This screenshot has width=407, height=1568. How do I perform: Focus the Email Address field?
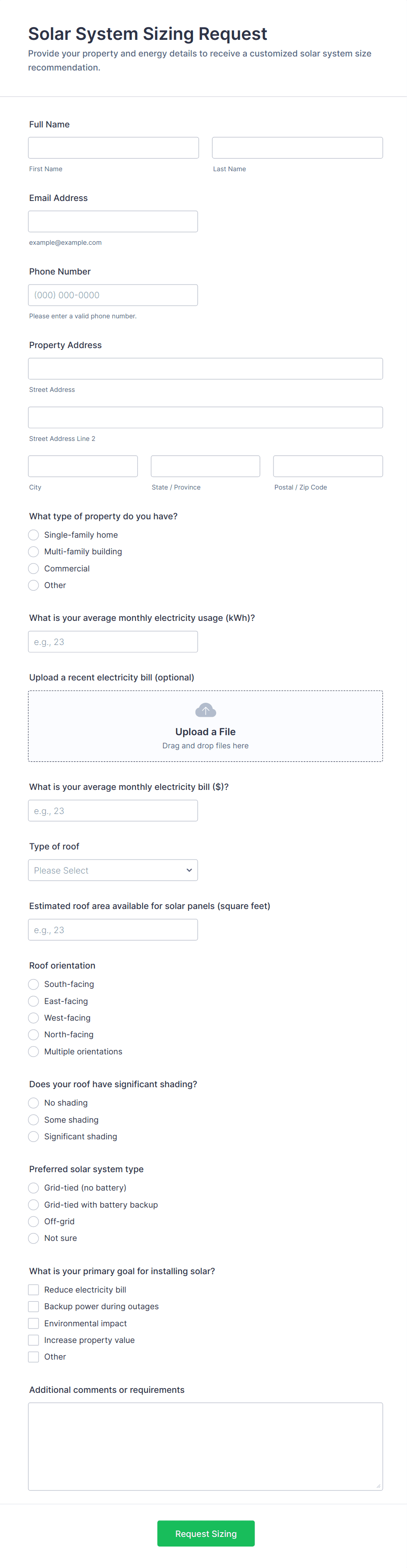(x=112, y=222)
